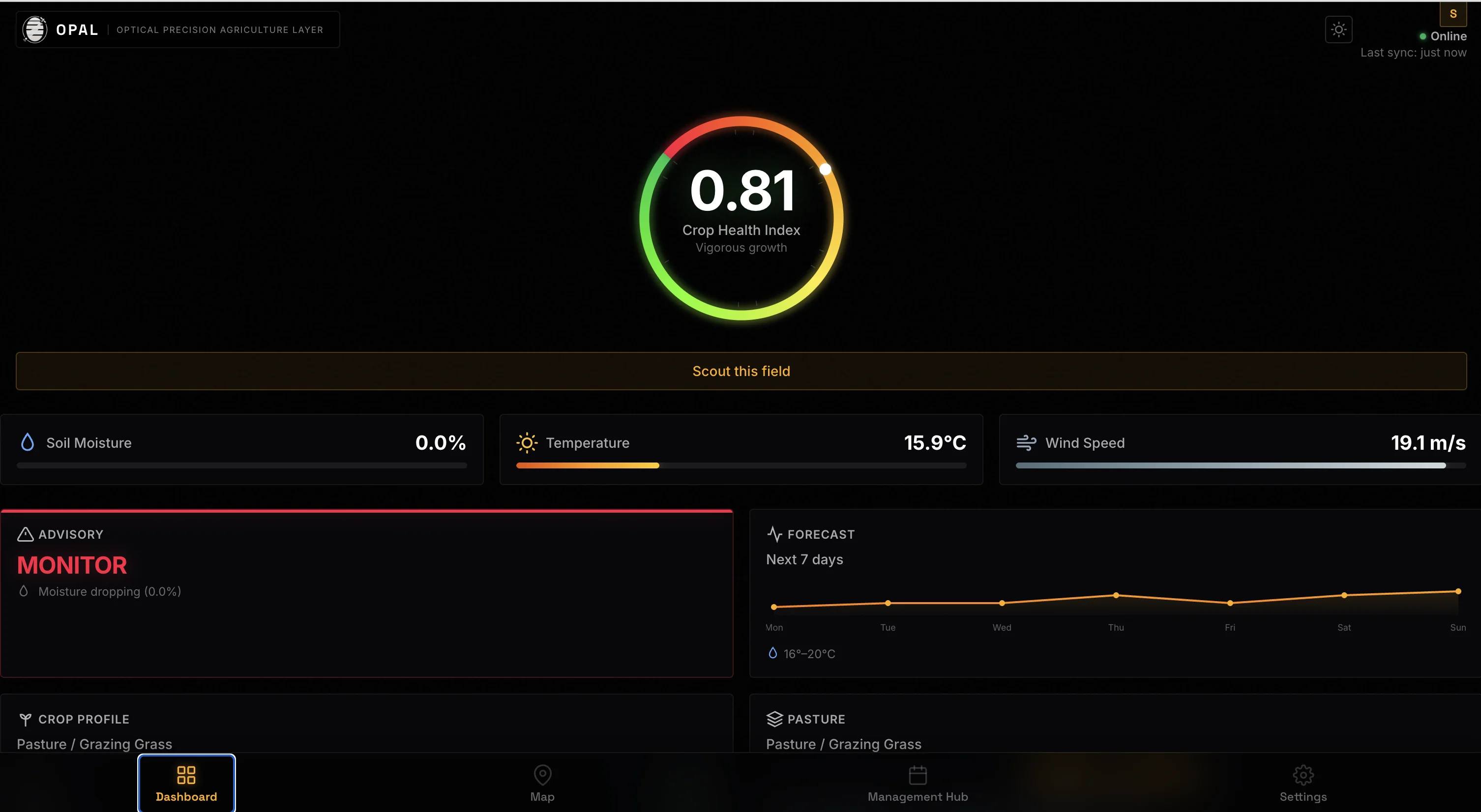Click the Soil Moisture droplet icon
This screenshot has width=1481, height=812.
tap(27, 442)
